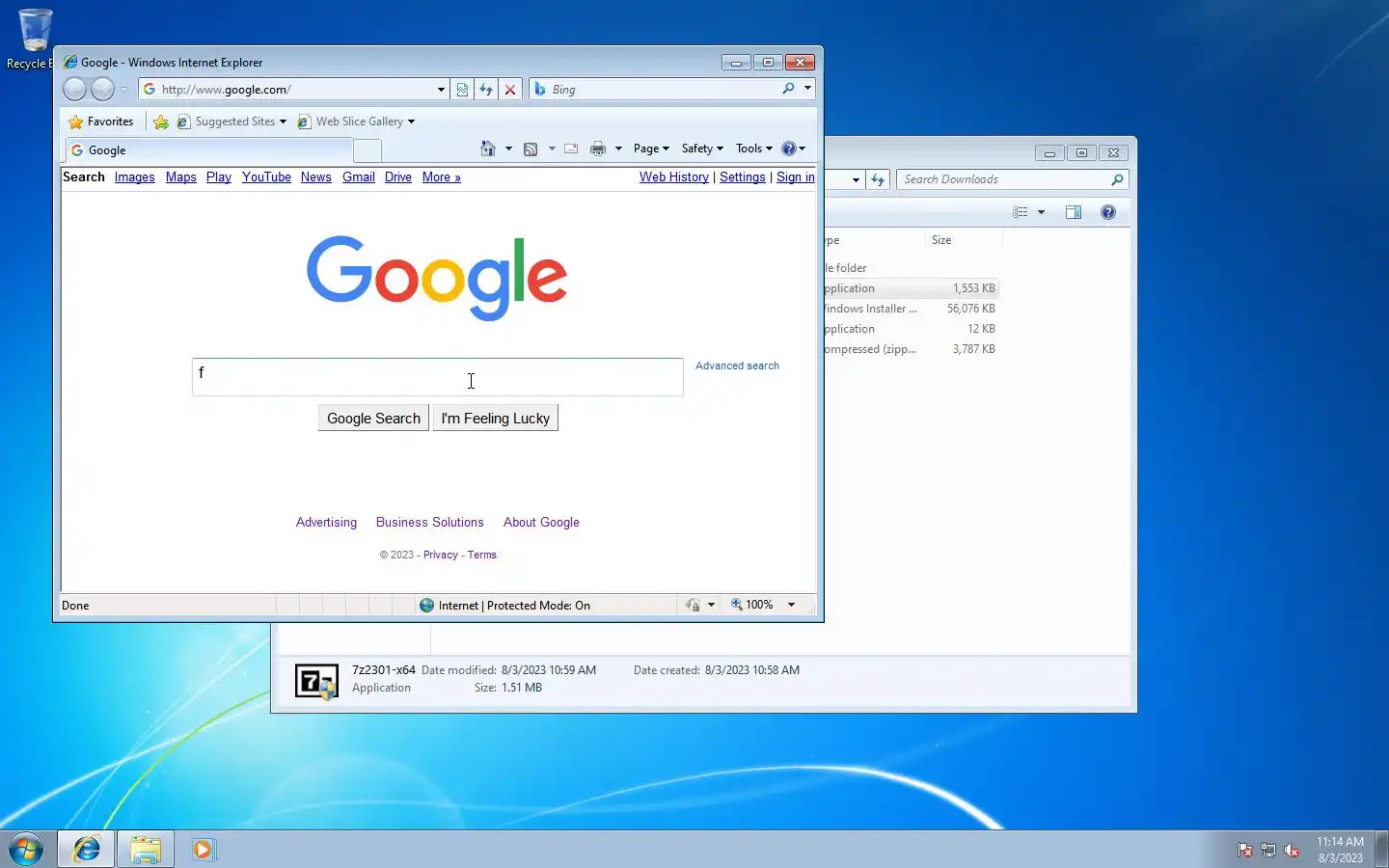Open Favorites with the star button
The width and height of the screenshot is (1389, 868).
tap(101, 122)
